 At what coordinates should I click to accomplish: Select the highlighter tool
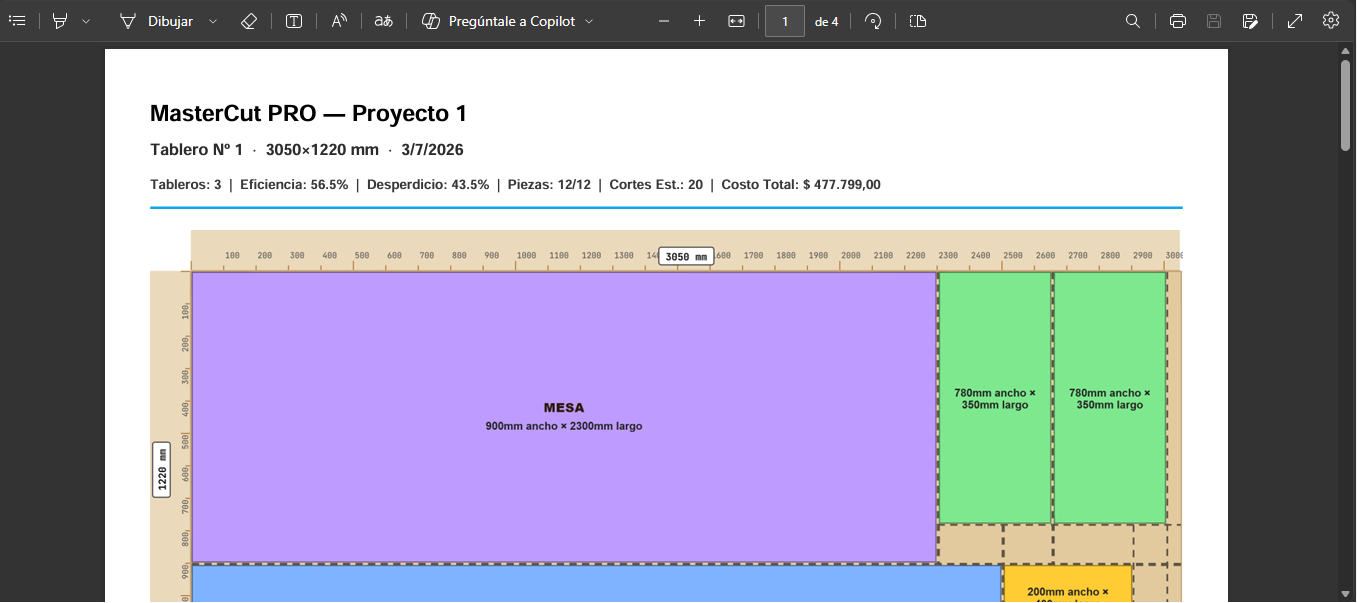pyautogui.click(x=60, y=21)
